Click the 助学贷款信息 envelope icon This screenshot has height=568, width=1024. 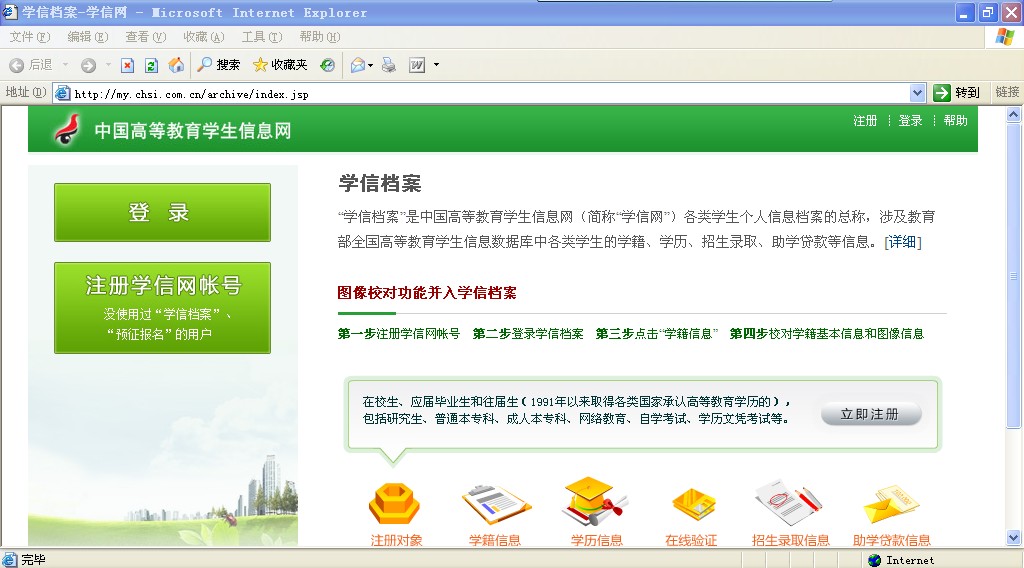coord(891,505)
